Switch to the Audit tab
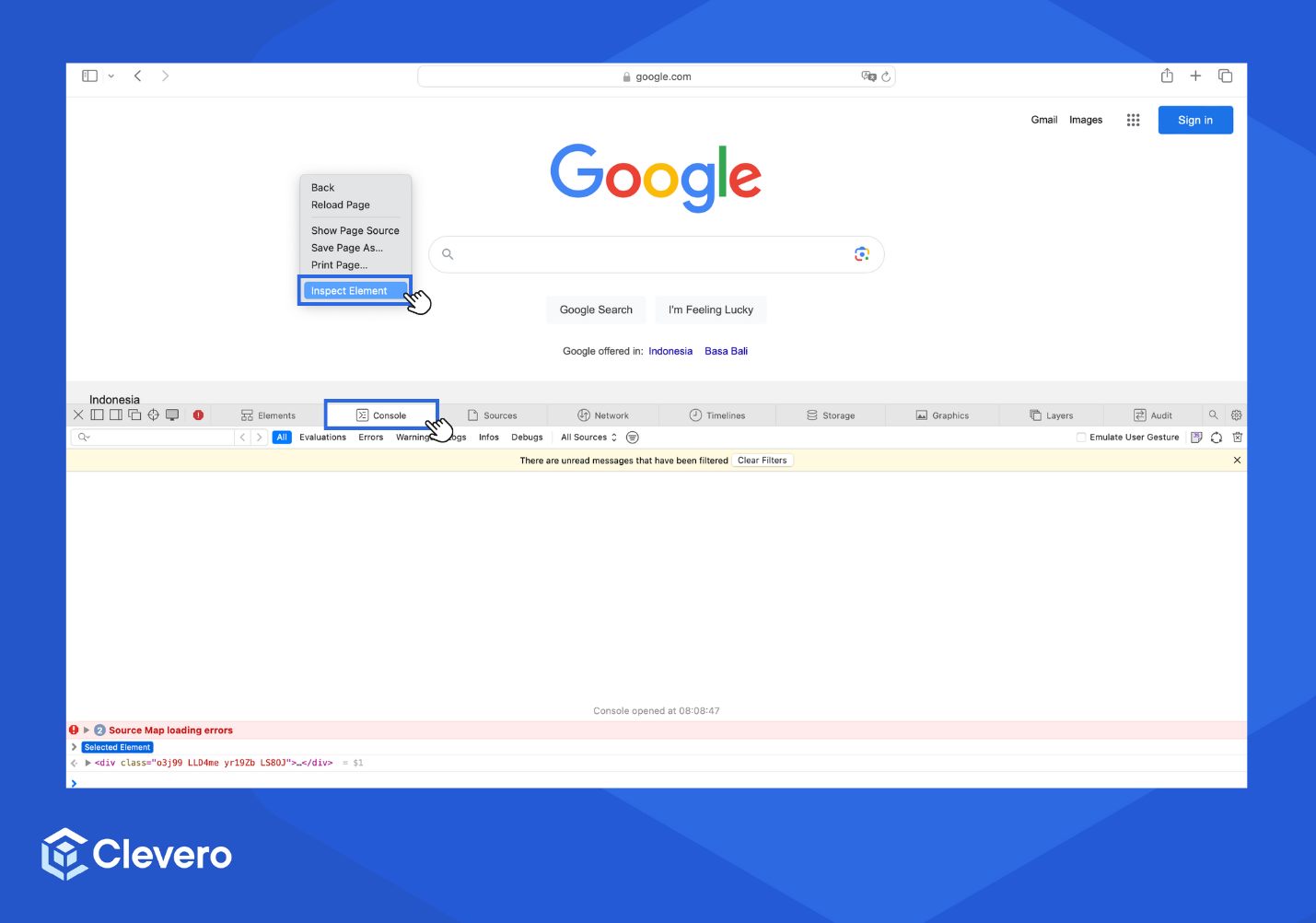 click(1153, 415)
